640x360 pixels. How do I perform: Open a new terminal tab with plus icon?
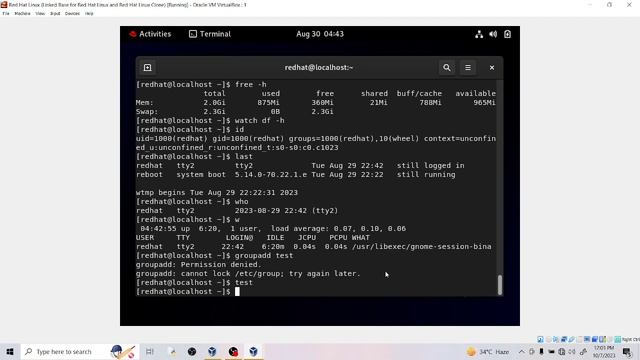point(147,67)
